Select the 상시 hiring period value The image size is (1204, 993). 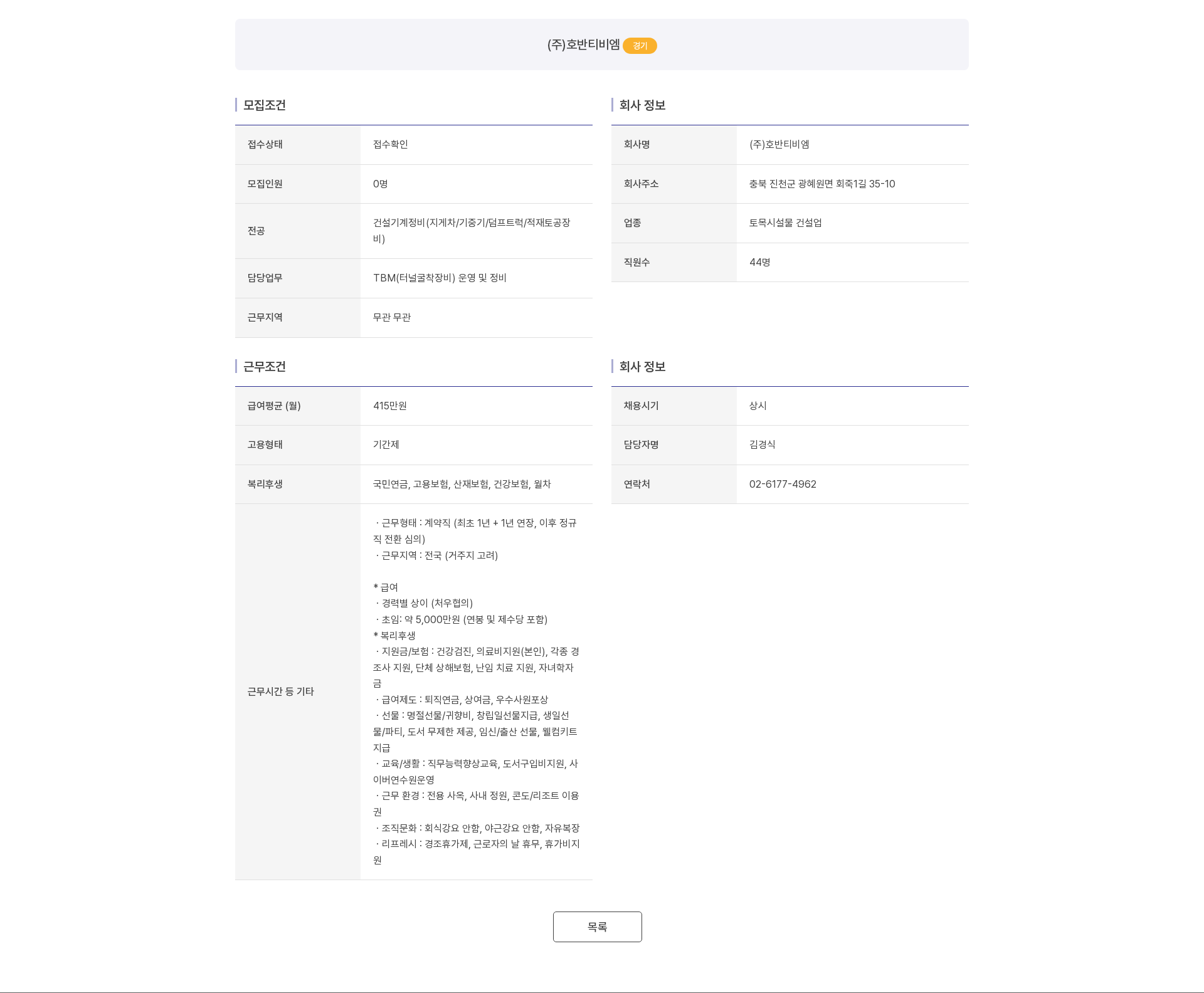point(758,406)
